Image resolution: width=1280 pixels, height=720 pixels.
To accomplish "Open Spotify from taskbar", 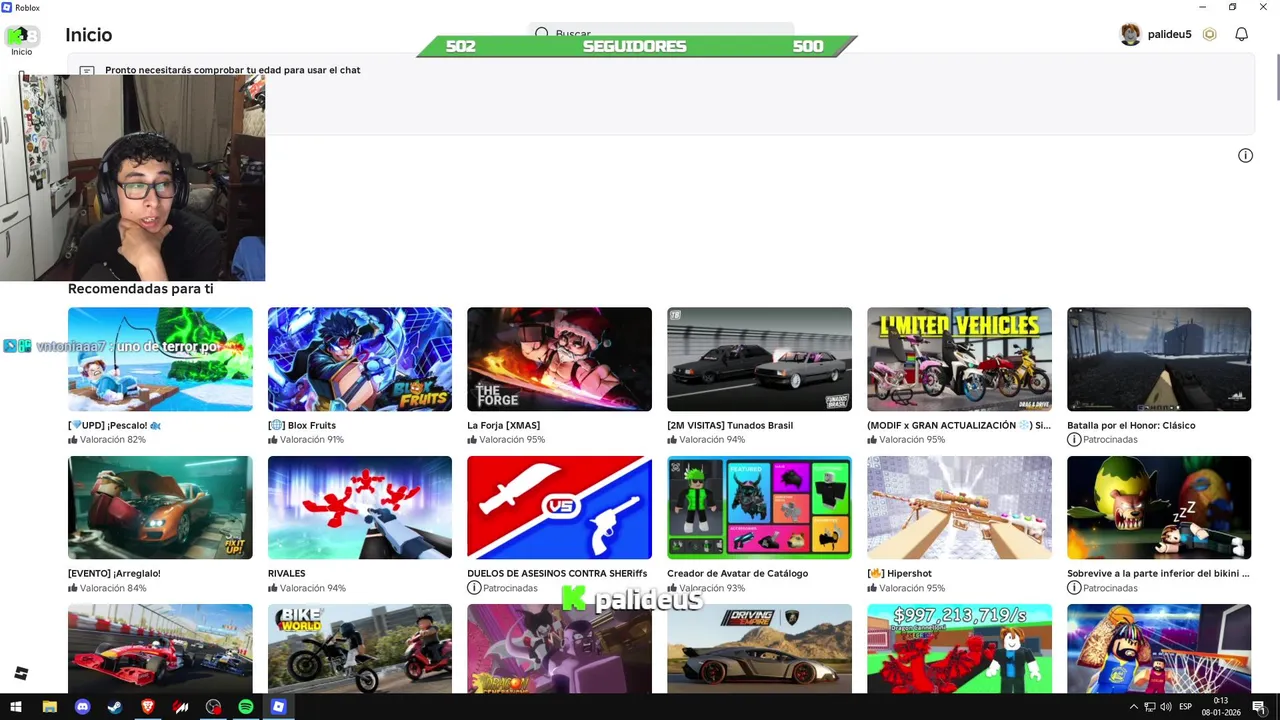I will (x=246, y=707).
